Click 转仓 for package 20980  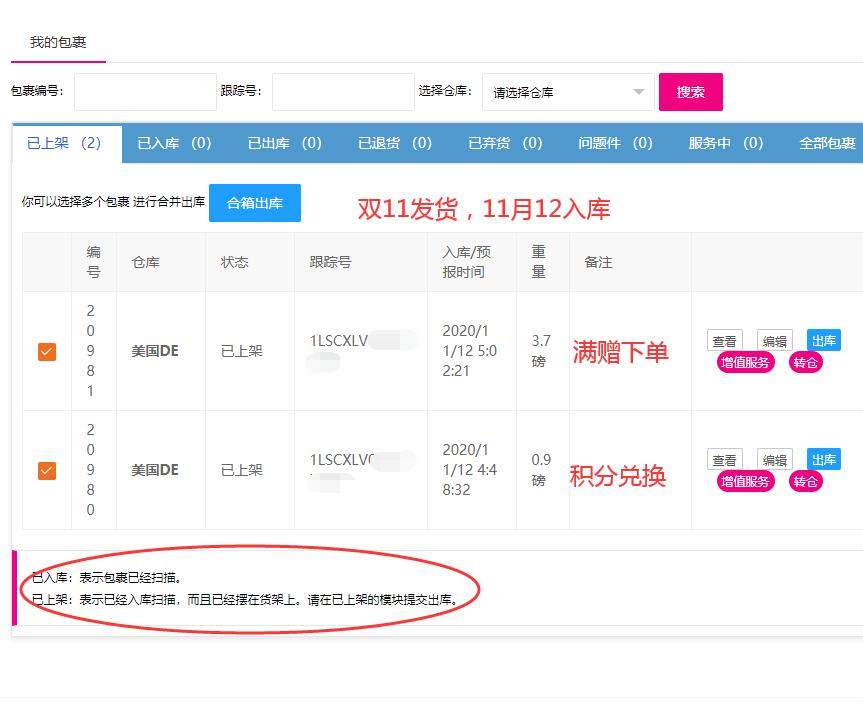tap(805, 481)
